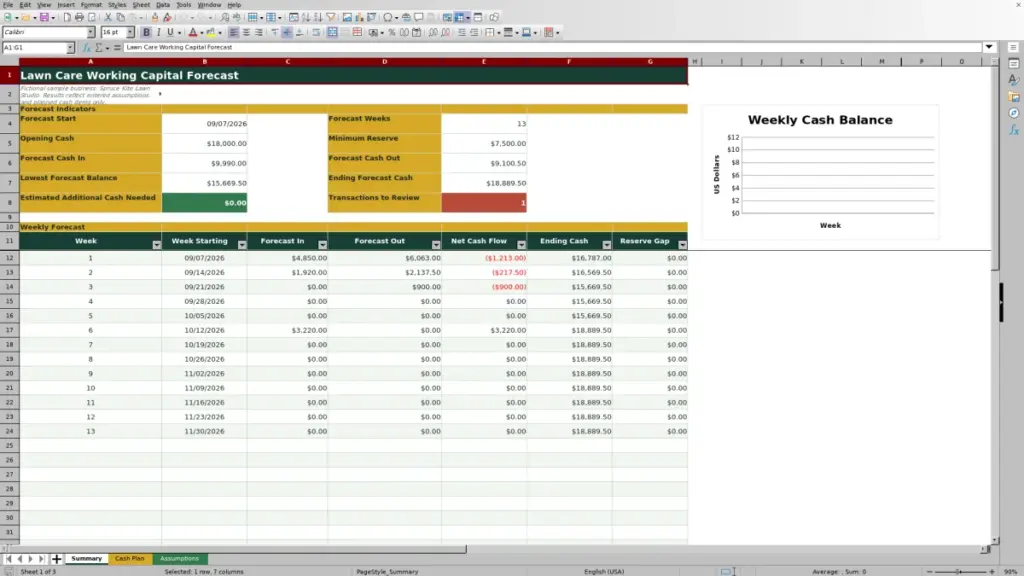Open the Week column filter dropdown
1024x576 pixels.
tap(156, 245)
